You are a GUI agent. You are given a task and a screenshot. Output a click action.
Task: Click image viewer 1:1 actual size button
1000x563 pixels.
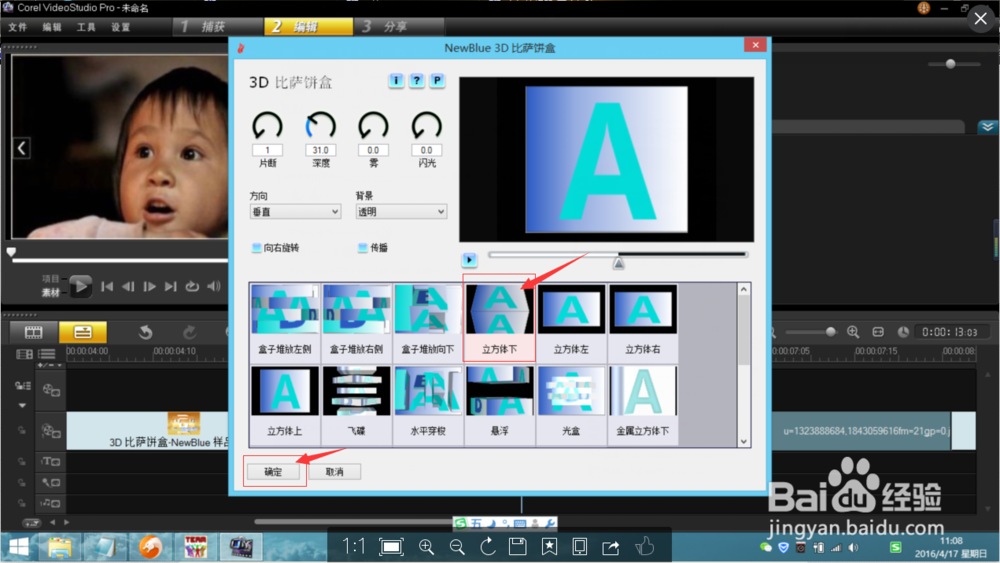[x=354, y=546]
